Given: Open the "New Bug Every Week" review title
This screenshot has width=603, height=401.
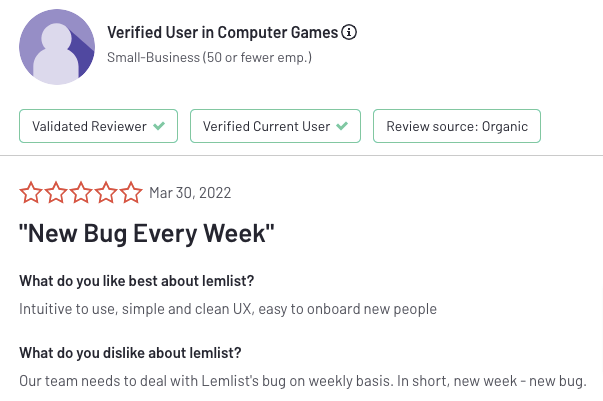Looking at the screenshot, I should [147, 235].
